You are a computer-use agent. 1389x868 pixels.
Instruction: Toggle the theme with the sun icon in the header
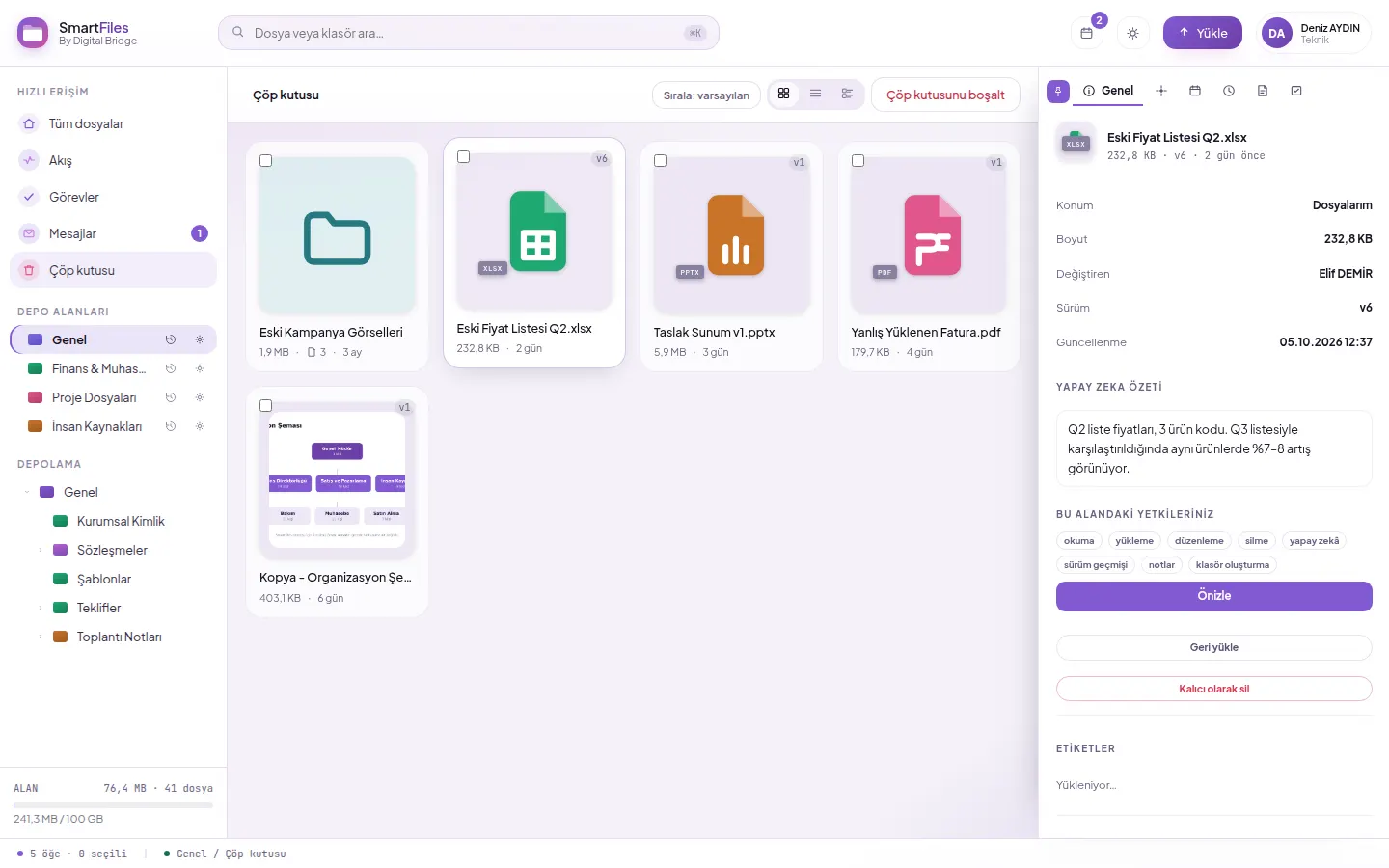point(1133,33)
